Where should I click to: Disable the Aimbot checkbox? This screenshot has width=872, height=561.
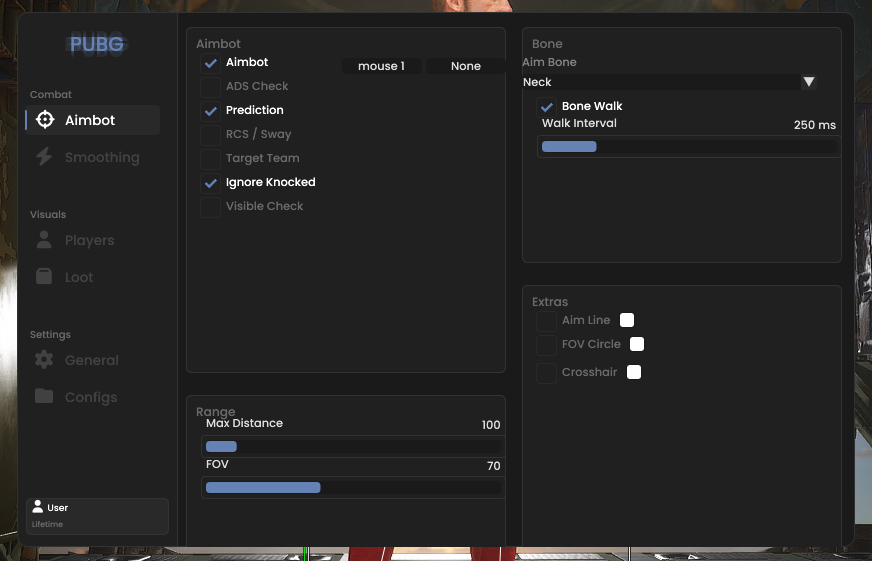click(210, 63)
